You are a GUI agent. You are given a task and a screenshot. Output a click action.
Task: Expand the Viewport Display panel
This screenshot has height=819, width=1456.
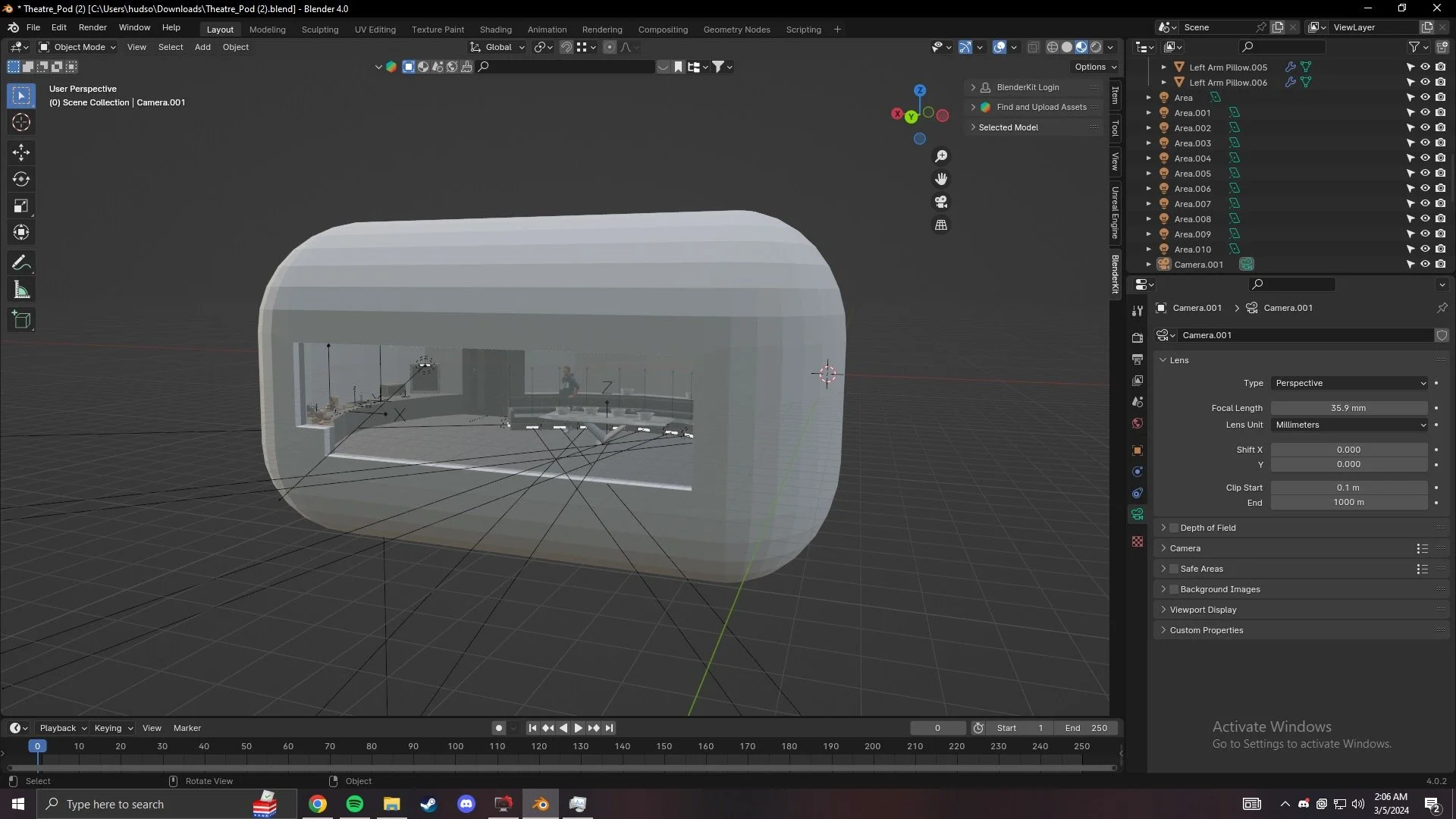tap(1203, 610)
